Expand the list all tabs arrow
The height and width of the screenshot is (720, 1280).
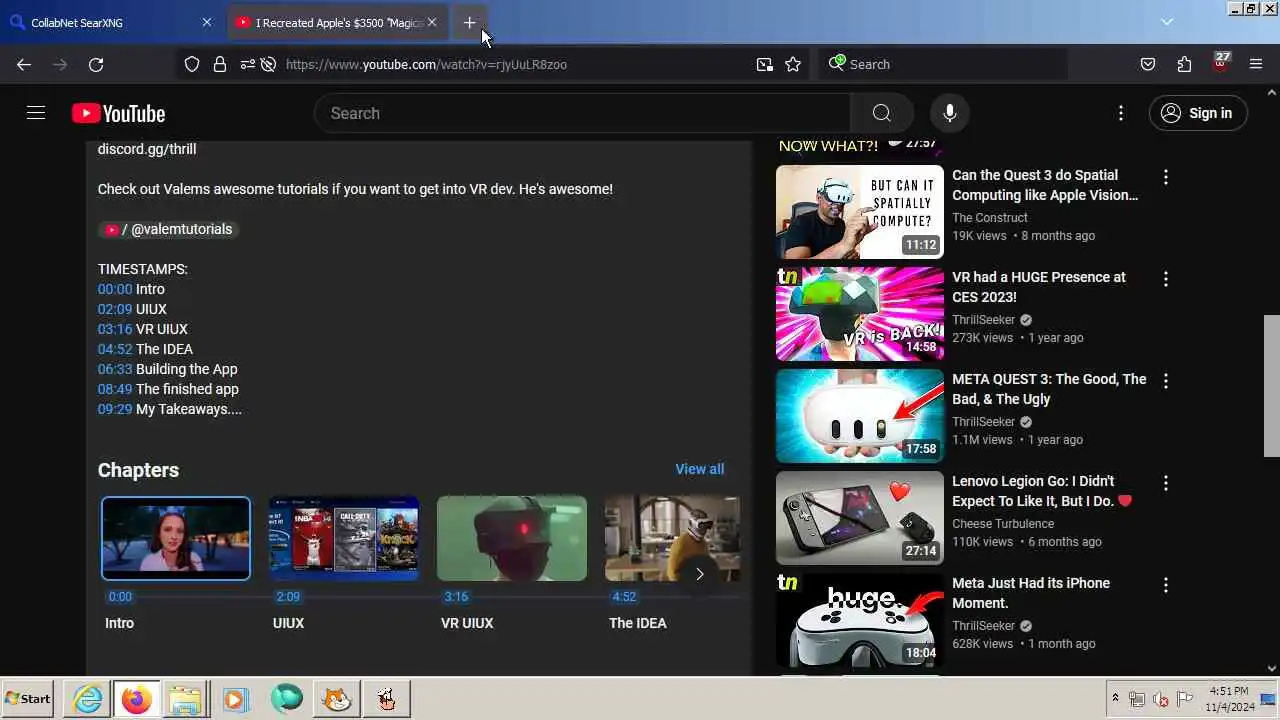1167,22
